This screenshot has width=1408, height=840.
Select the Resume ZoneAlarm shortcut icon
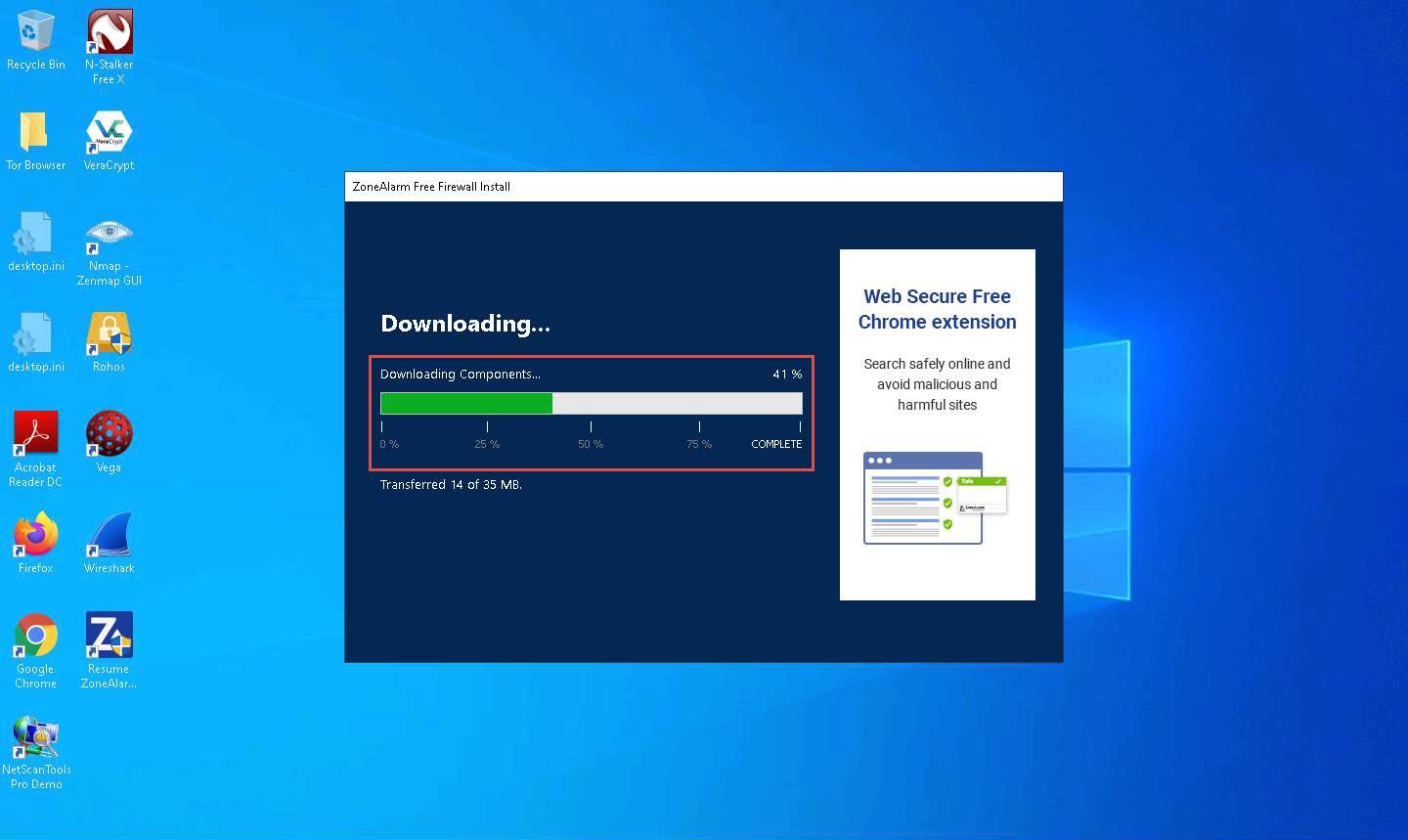(x=110, y=650)
